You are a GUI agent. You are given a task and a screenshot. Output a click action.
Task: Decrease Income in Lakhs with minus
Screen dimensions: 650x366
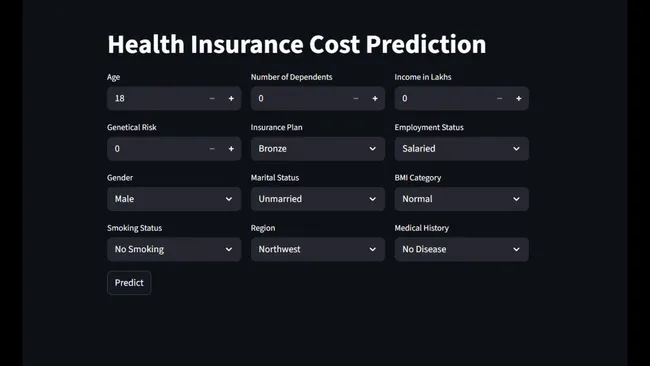(500, 99)
